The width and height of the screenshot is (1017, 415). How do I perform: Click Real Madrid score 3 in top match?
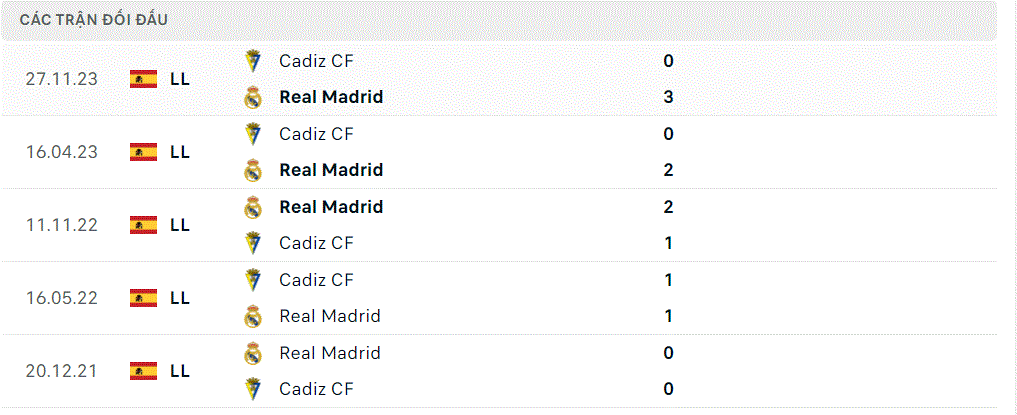click(x=669, y=97)
